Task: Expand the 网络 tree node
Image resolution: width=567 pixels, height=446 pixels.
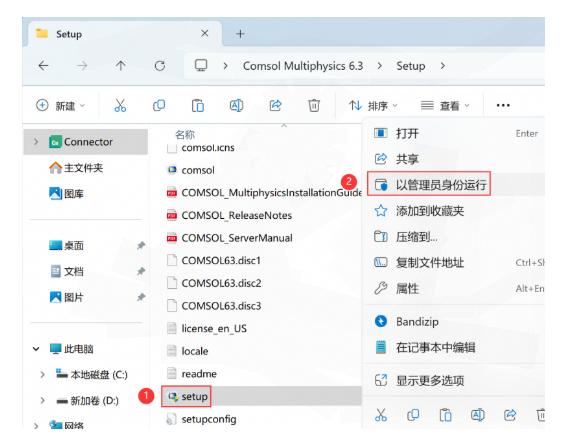Action: [x=36, y=425]
